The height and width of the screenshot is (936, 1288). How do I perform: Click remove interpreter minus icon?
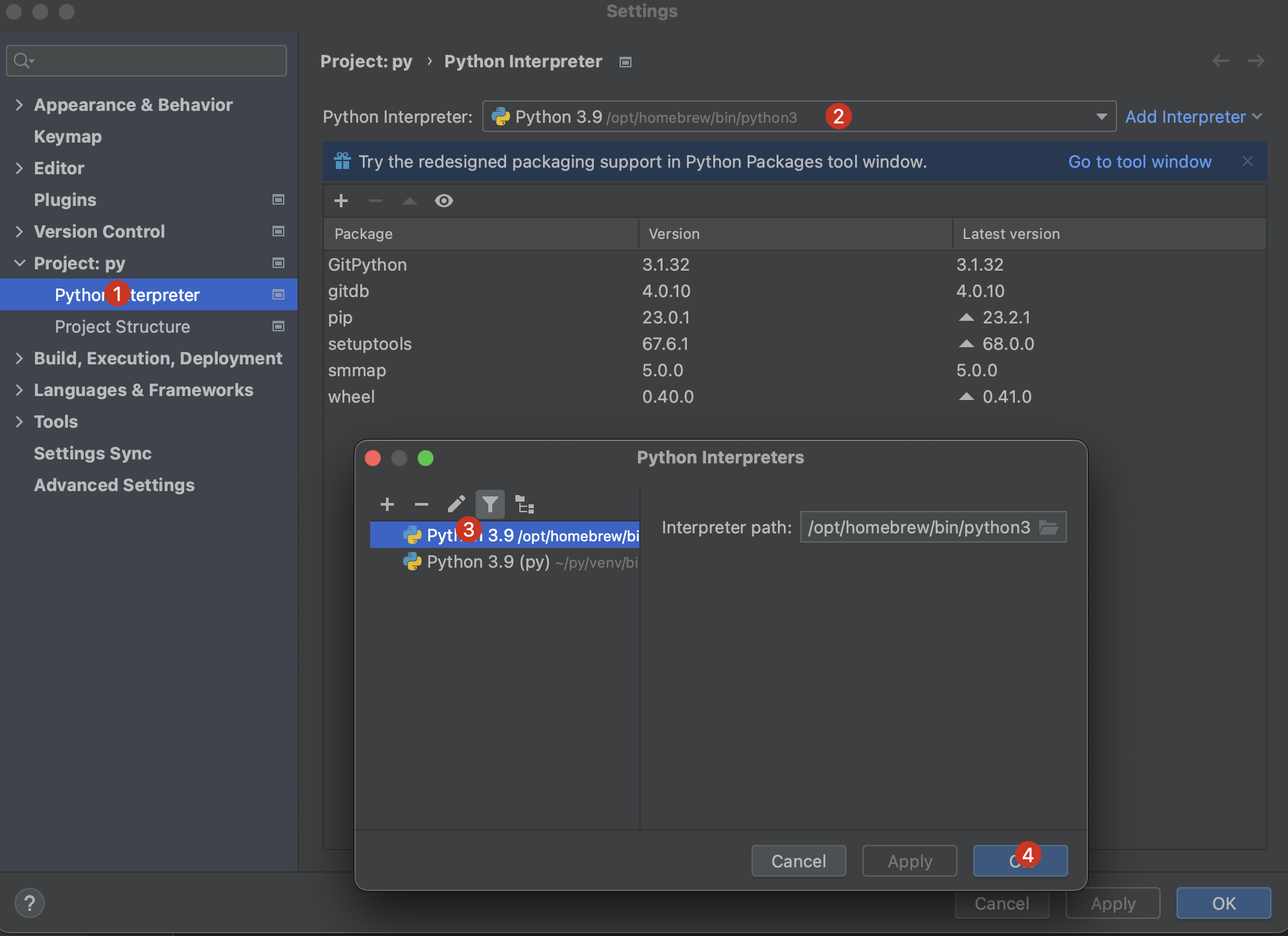click(421, 505)
